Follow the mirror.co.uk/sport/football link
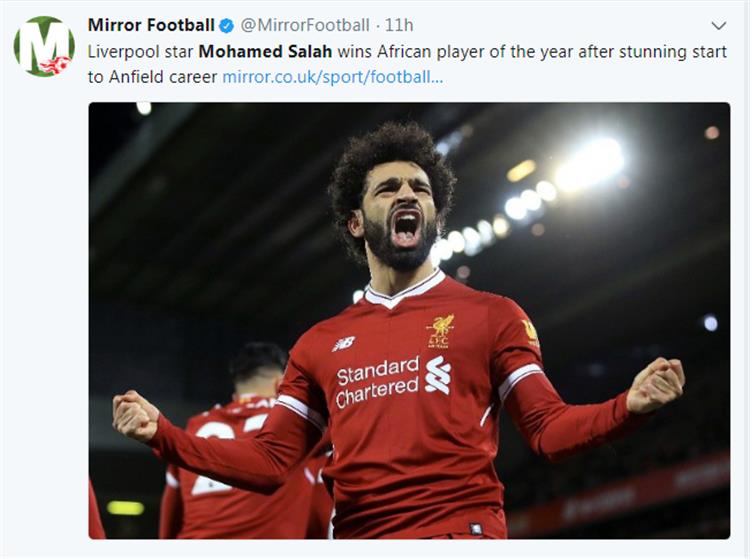The width and height of the screenshot is (750, 559). (x=333, y=76)
